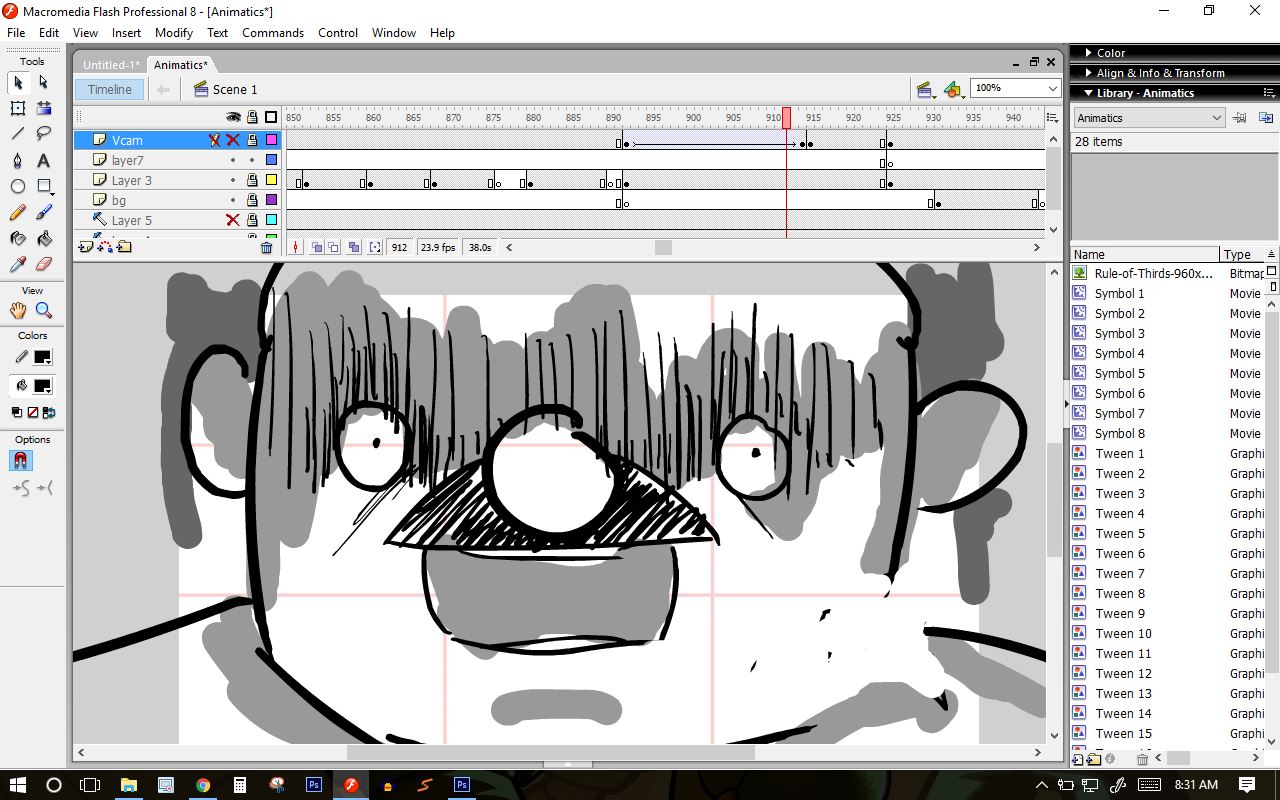
Task: Select the Selection (arrow) tool
Action: [18, 82]
